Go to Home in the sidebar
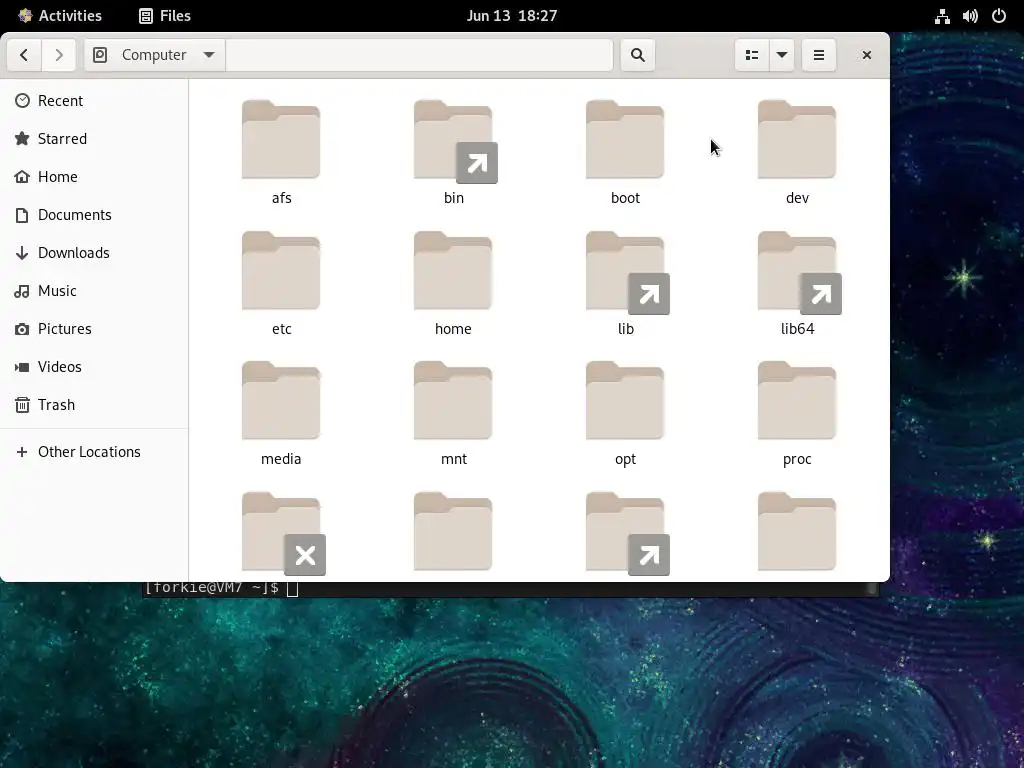 coord(94,176)
